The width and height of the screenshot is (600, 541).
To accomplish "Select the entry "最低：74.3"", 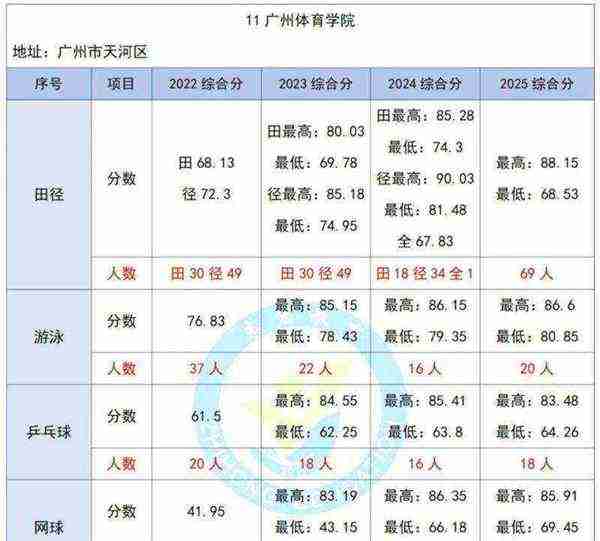I will [425, 147].
